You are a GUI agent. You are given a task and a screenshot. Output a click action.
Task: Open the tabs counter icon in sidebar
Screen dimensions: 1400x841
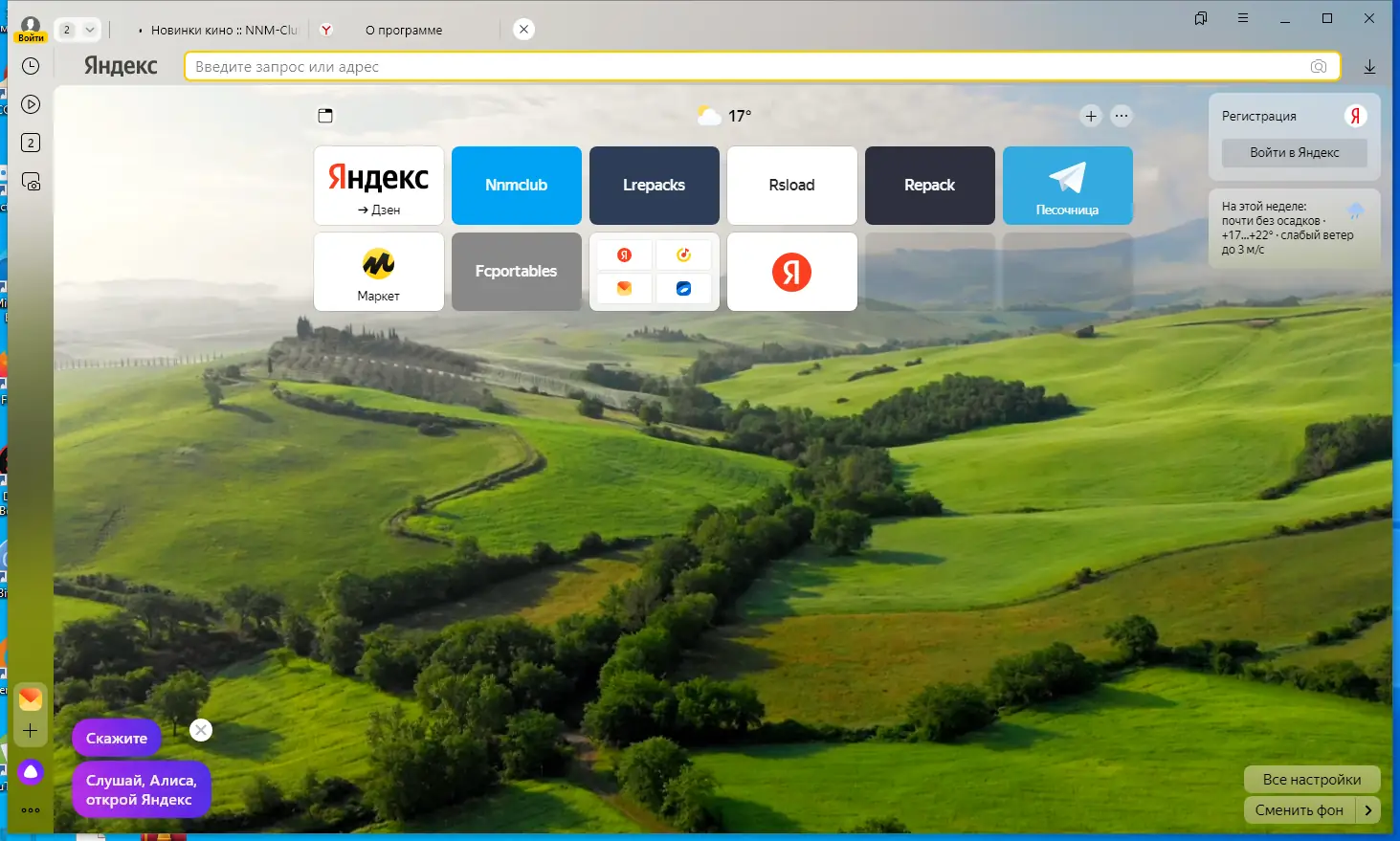(31, 143)
